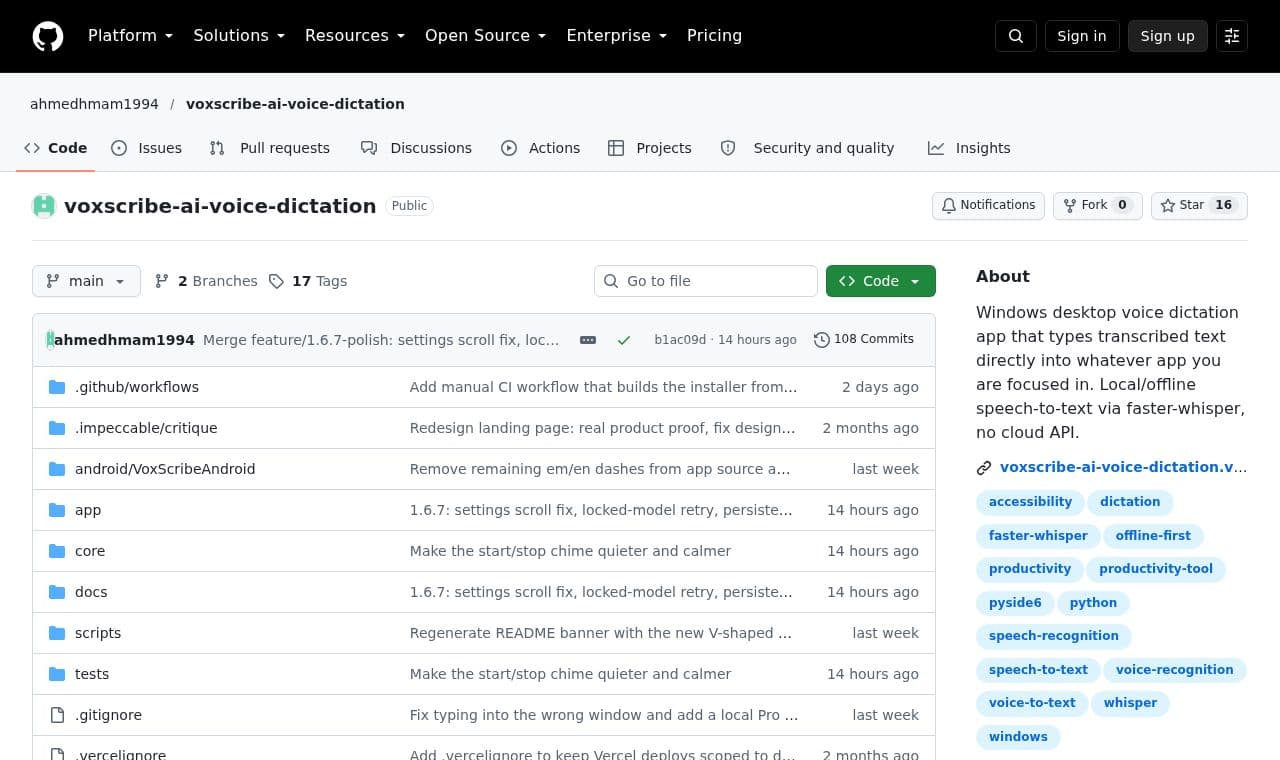Open the android/VoxScribeAndroid folder

pyautogui.click(x=165, y=469)
